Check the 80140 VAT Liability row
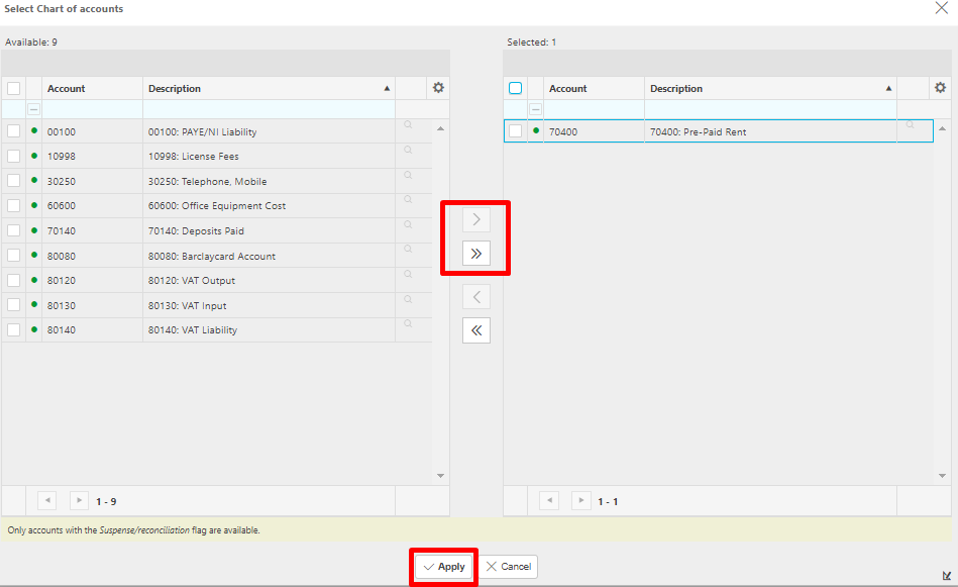The width and height of the screenshot is (958, 587). point(13,330)
